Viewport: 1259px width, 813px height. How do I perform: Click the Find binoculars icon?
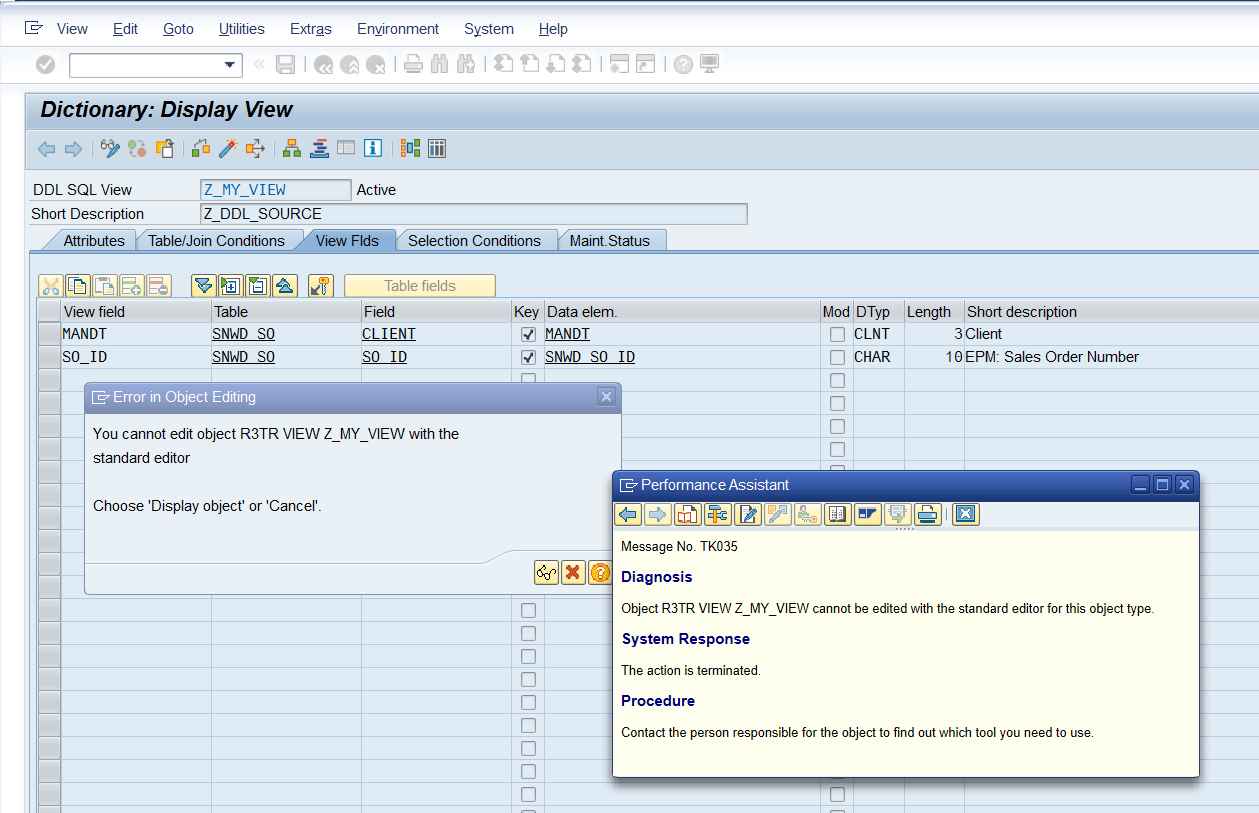[439, 65]
